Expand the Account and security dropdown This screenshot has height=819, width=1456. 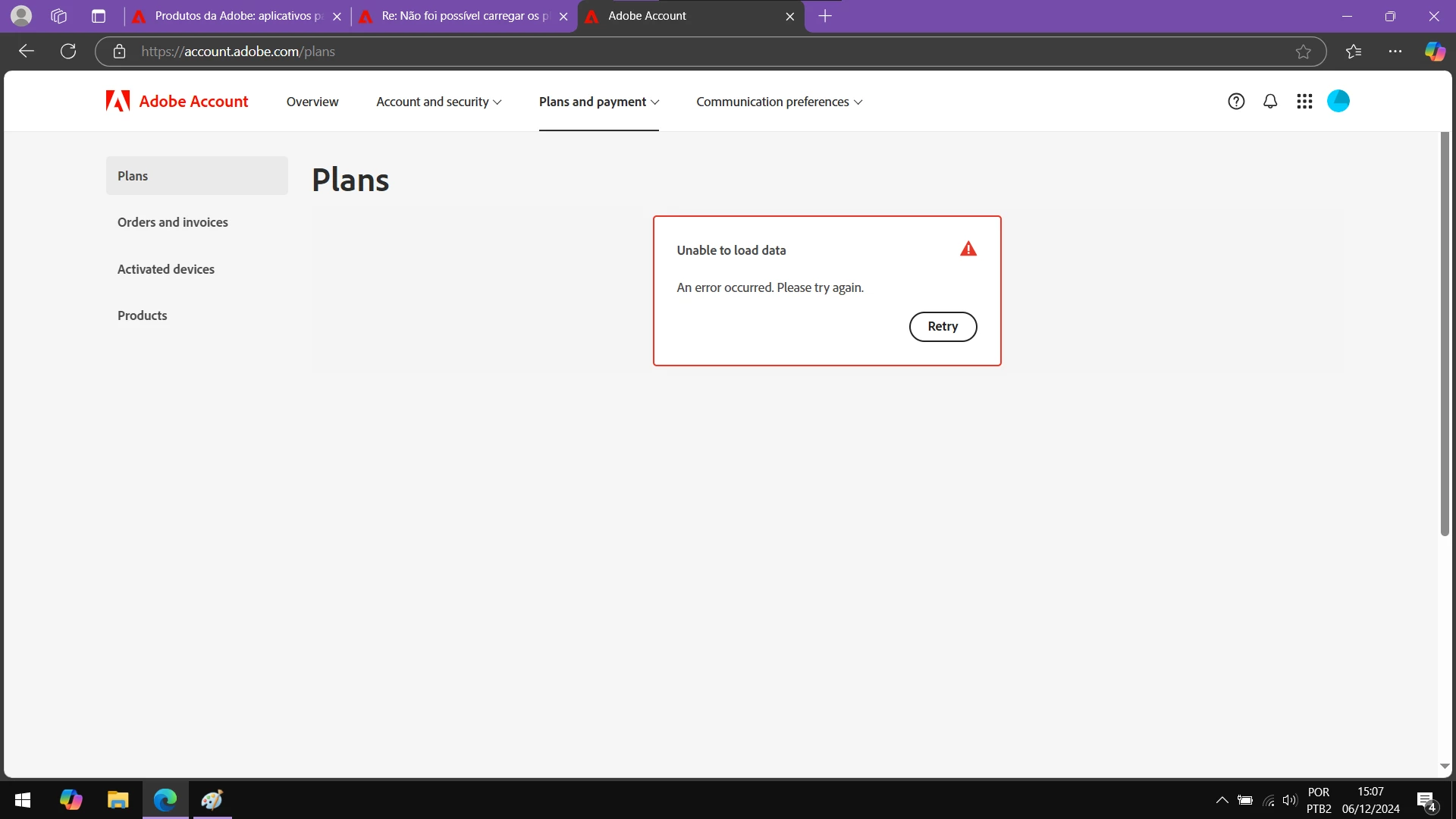click(x=438, y=102)
